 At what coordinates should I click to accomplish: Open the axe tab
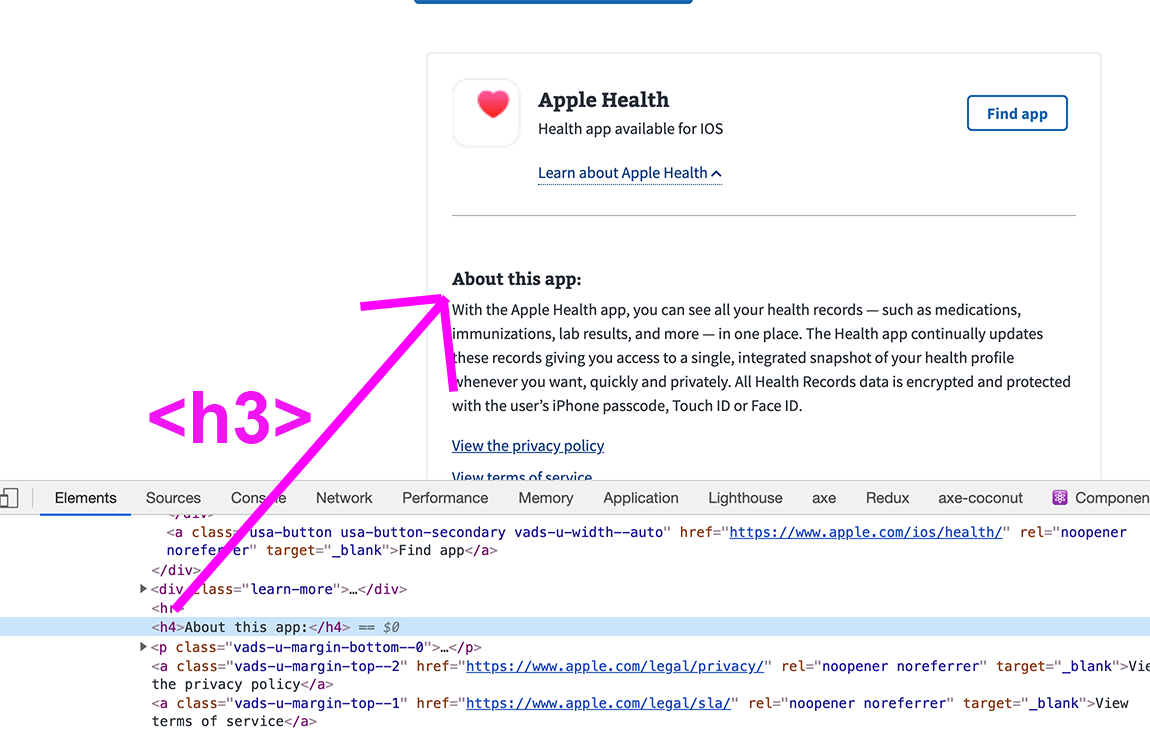(824, 498)
